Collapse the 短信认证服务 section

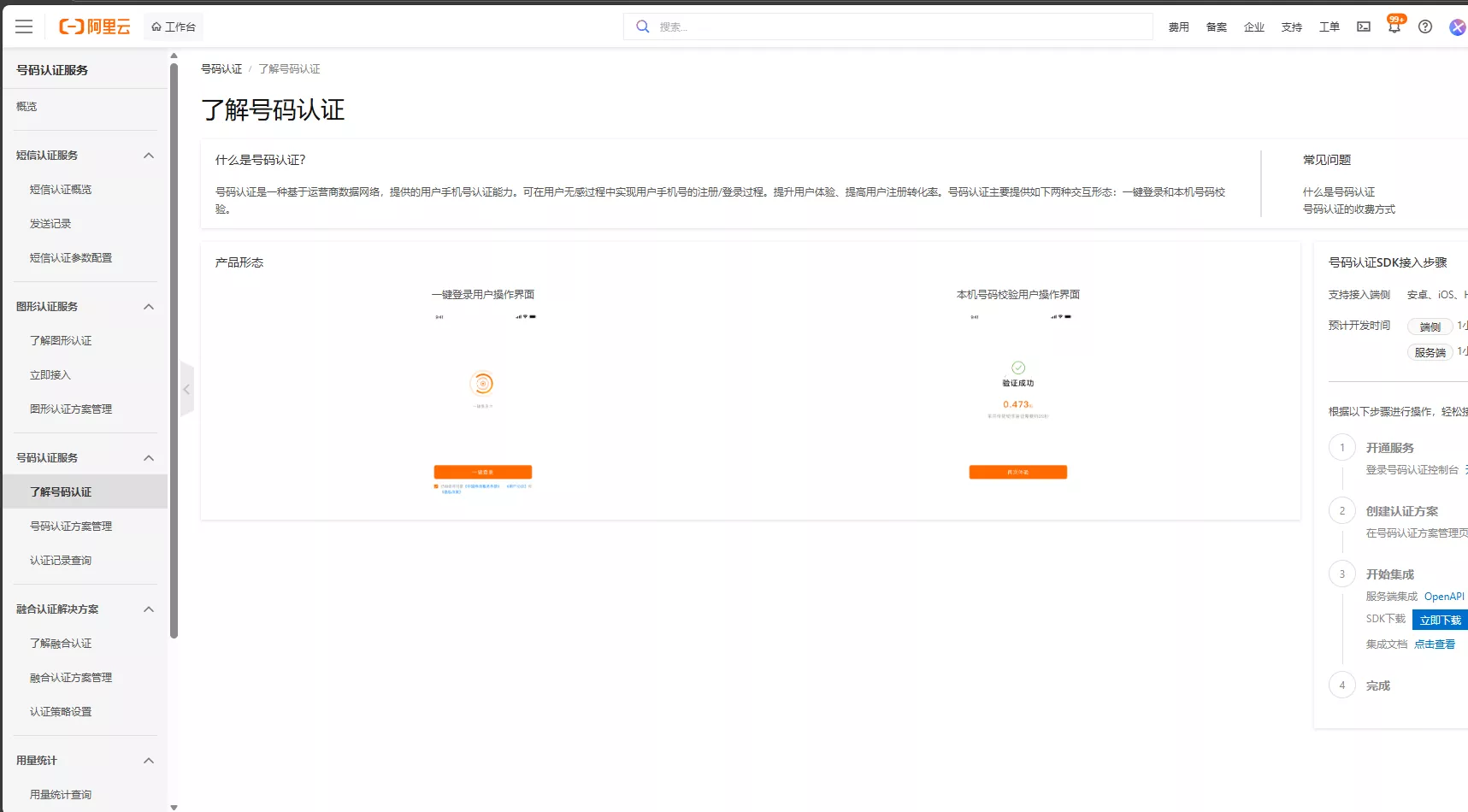point(148,155)
